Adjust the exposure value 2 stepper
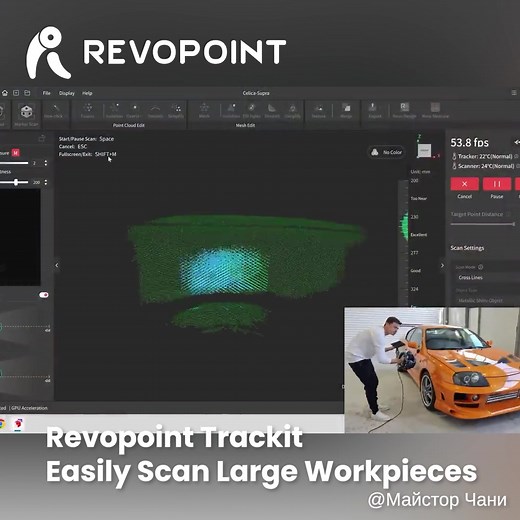The width and height of the screenshot is (520, 520). [x=46, y=163]
